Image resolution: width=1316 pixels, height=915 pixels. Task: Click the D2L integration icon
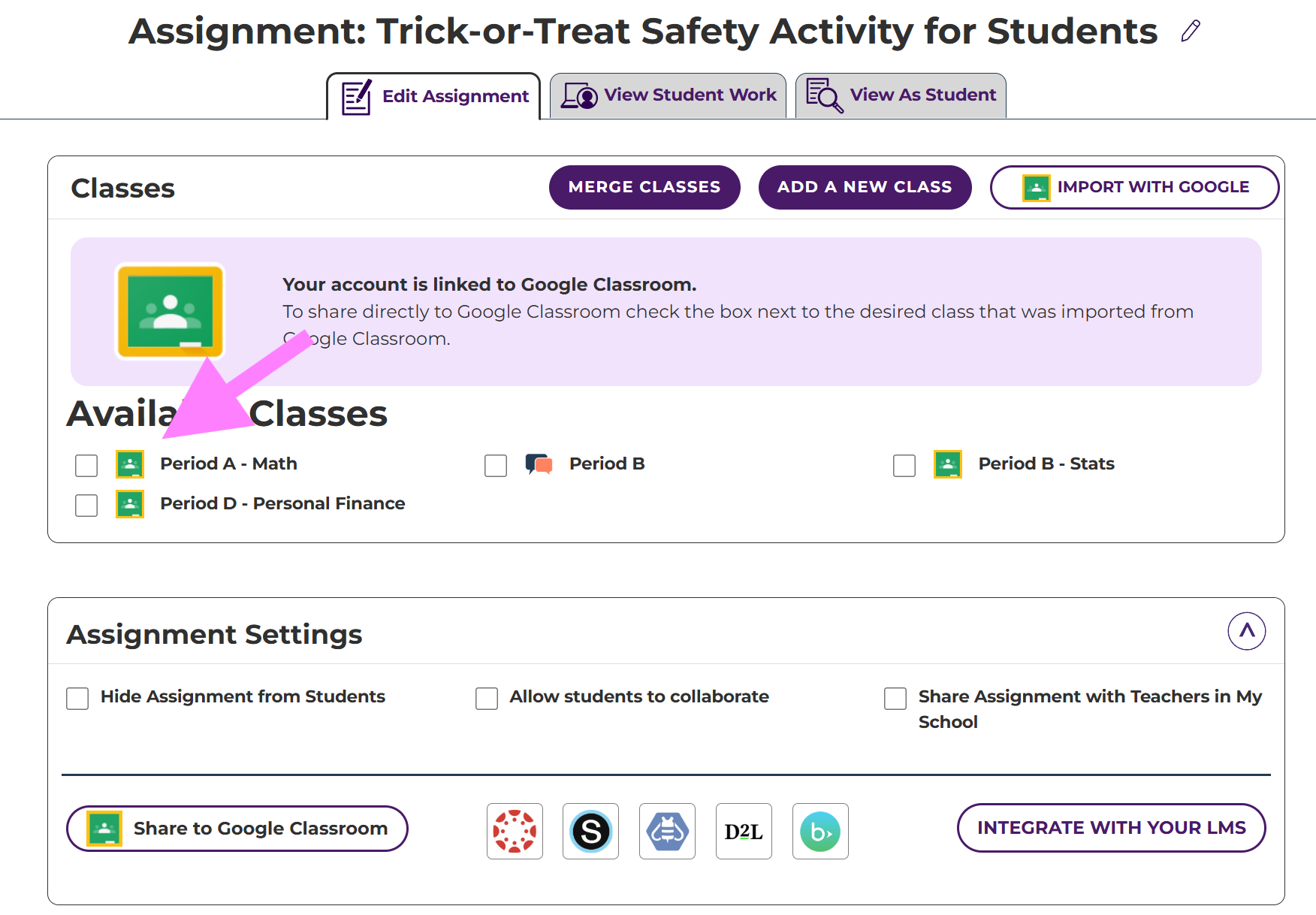[x=744, y=831]
